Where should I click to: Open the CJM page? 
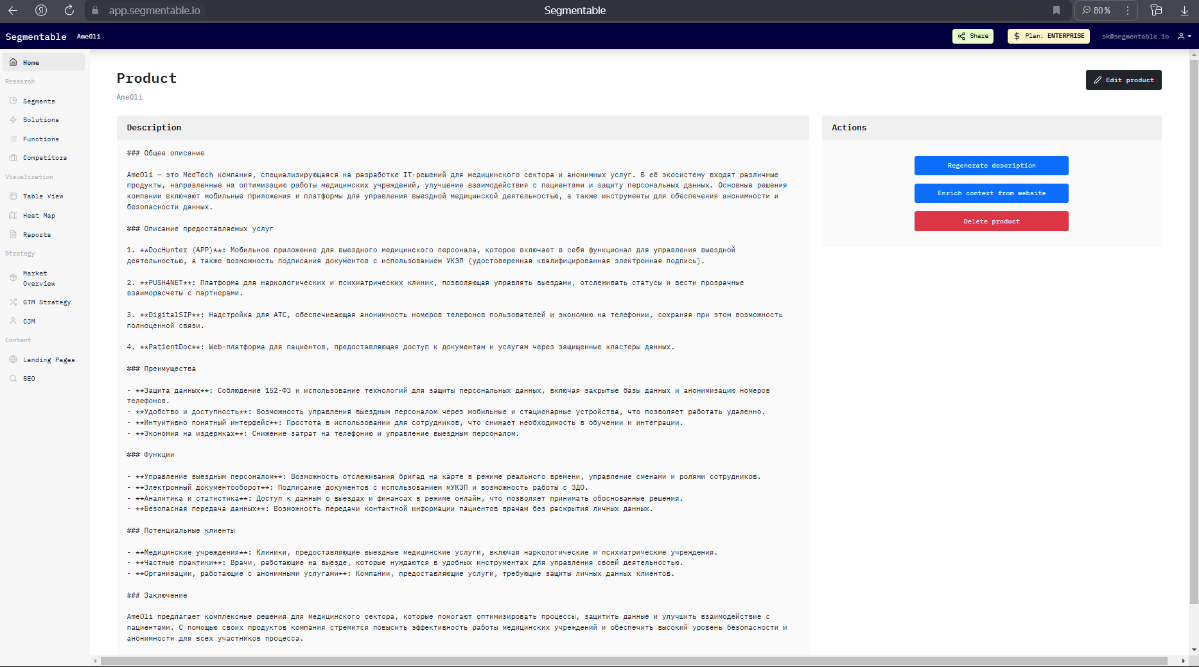point(29,321)
